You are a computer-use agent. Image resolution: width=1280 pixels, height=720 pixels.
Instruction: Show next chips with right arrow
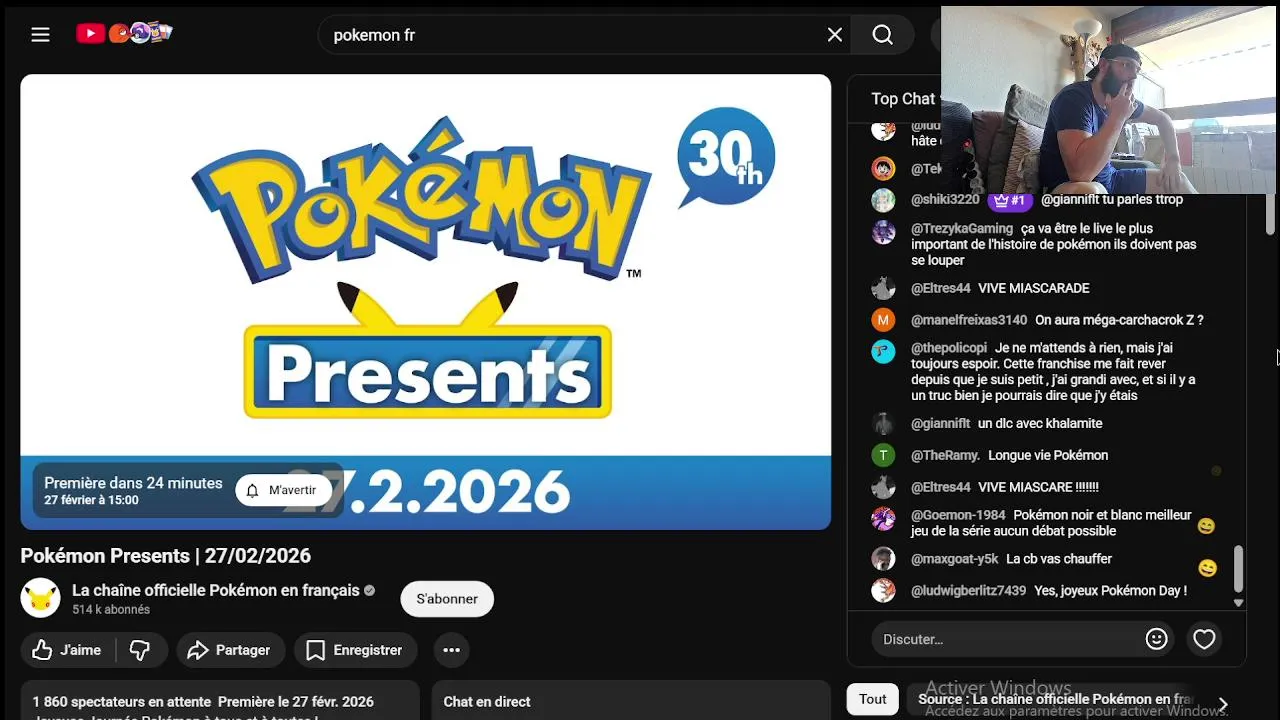coord(1222,704)
